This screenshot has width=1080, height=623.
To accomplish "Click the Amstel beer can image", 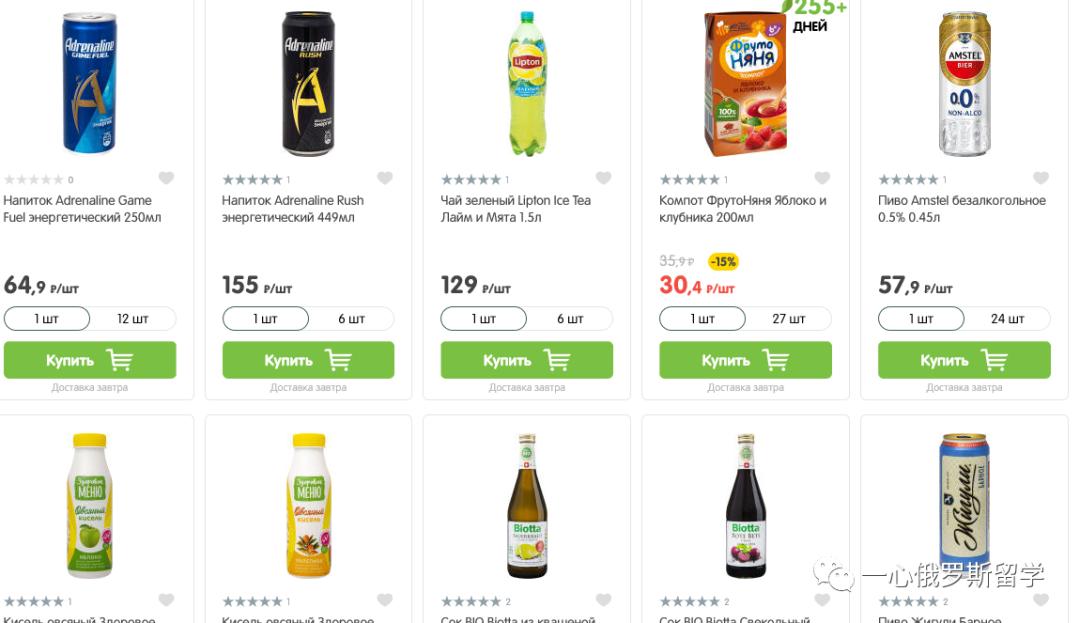I will click(x=964, y=83).
